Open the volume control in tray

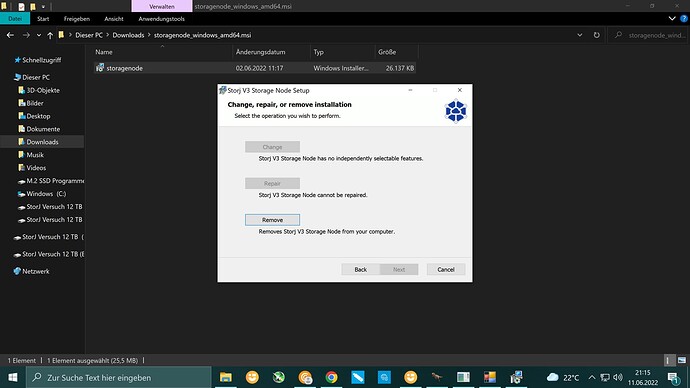[618, 377]
